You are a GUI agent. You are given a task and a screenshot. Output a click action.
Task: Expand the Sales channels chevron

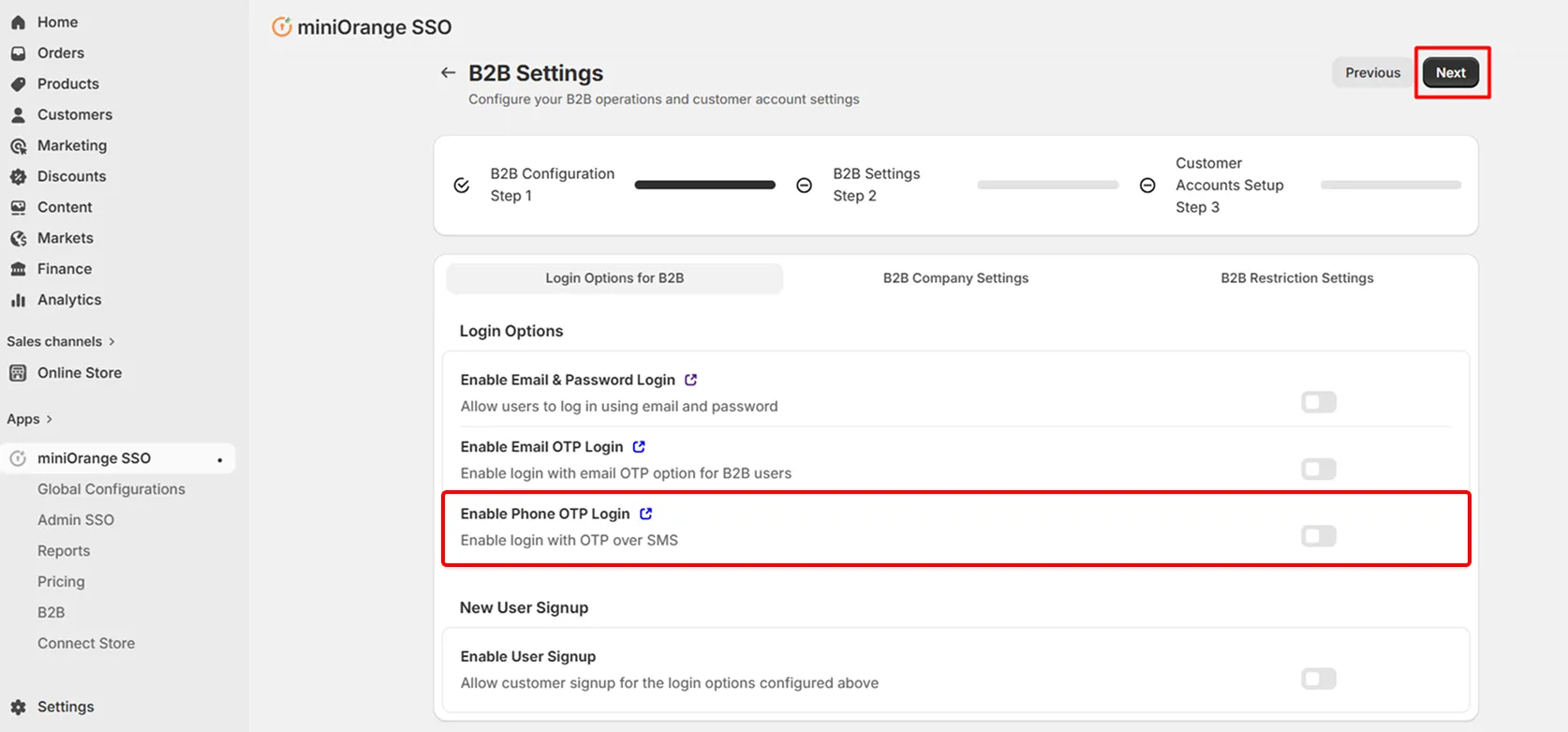[x=111, y=342]
